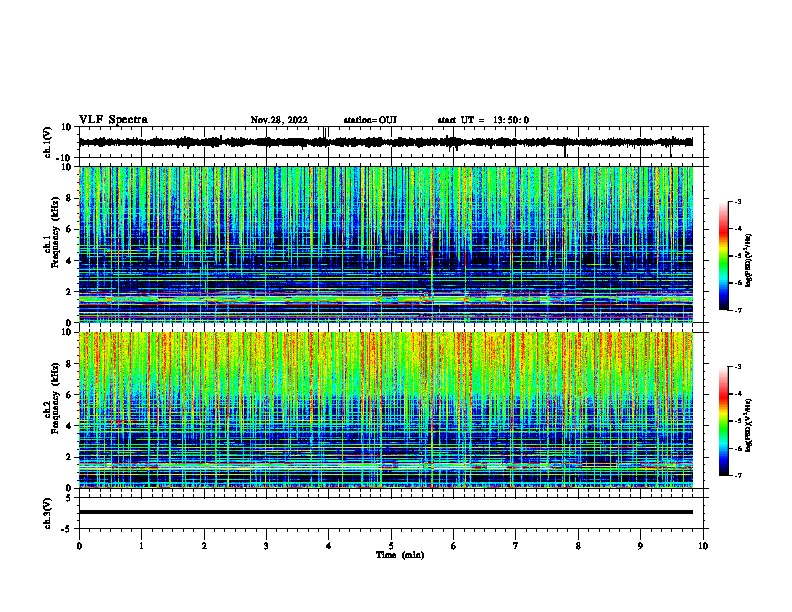Image resolution: width=792 pixels, height=612 pixels.
Task: Click time axis tick label "8"
Action: (x=578, y=546)
